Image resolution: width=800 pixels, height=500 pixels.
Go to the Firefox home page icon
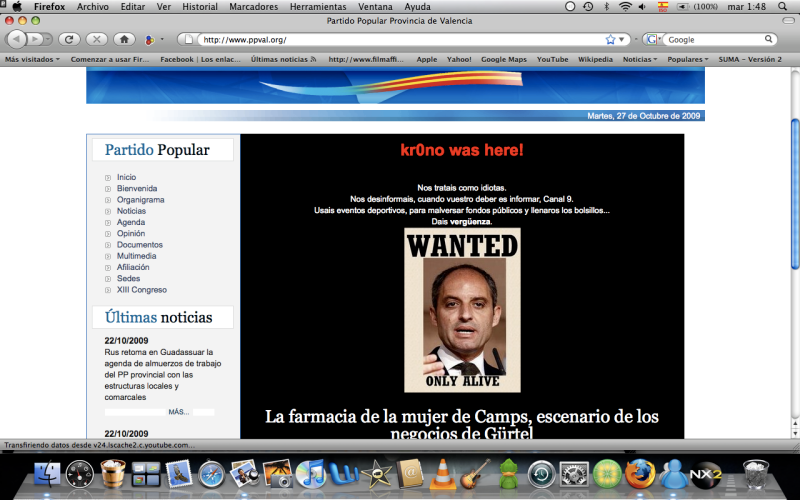[124, 40]
